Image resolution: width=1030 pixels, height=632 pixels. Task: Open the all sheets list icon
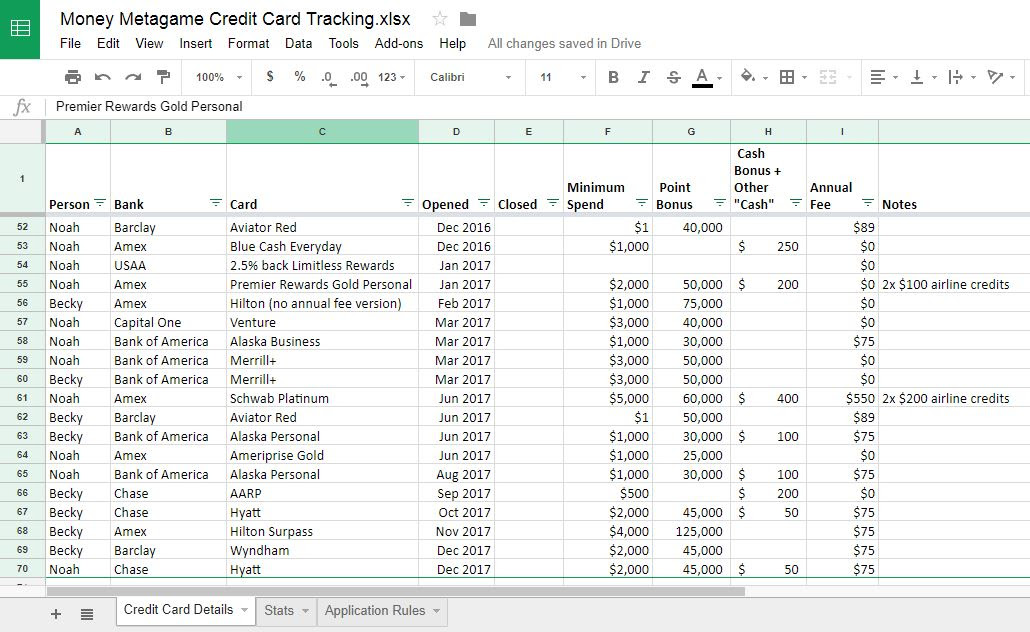87,614
